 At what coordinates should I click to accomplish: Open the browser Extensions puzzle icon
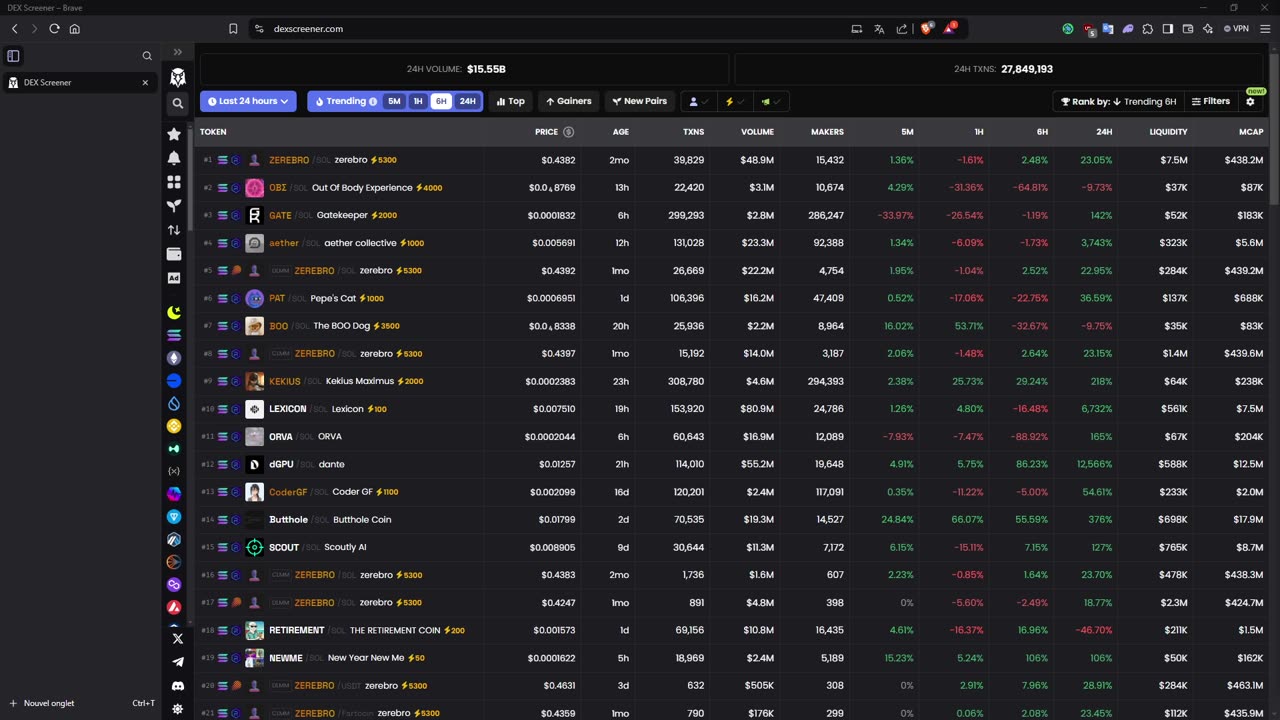coord(1148,29)
